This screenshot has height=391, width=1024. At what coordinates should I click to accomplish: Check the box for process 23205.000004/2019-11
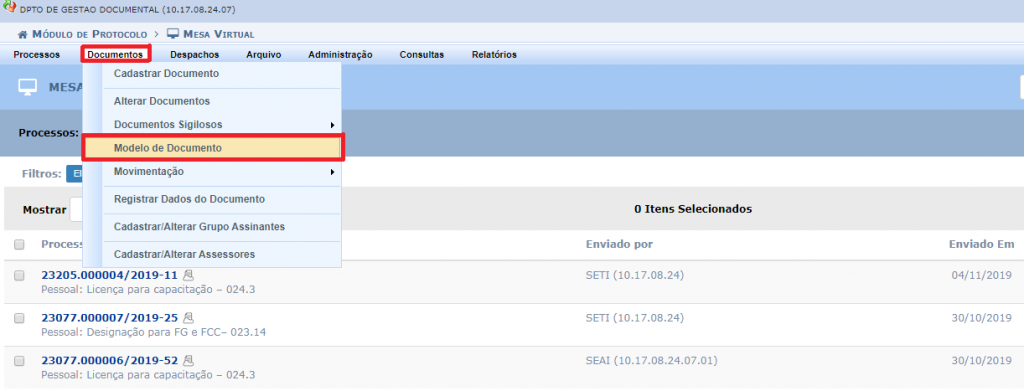[20, 275]
